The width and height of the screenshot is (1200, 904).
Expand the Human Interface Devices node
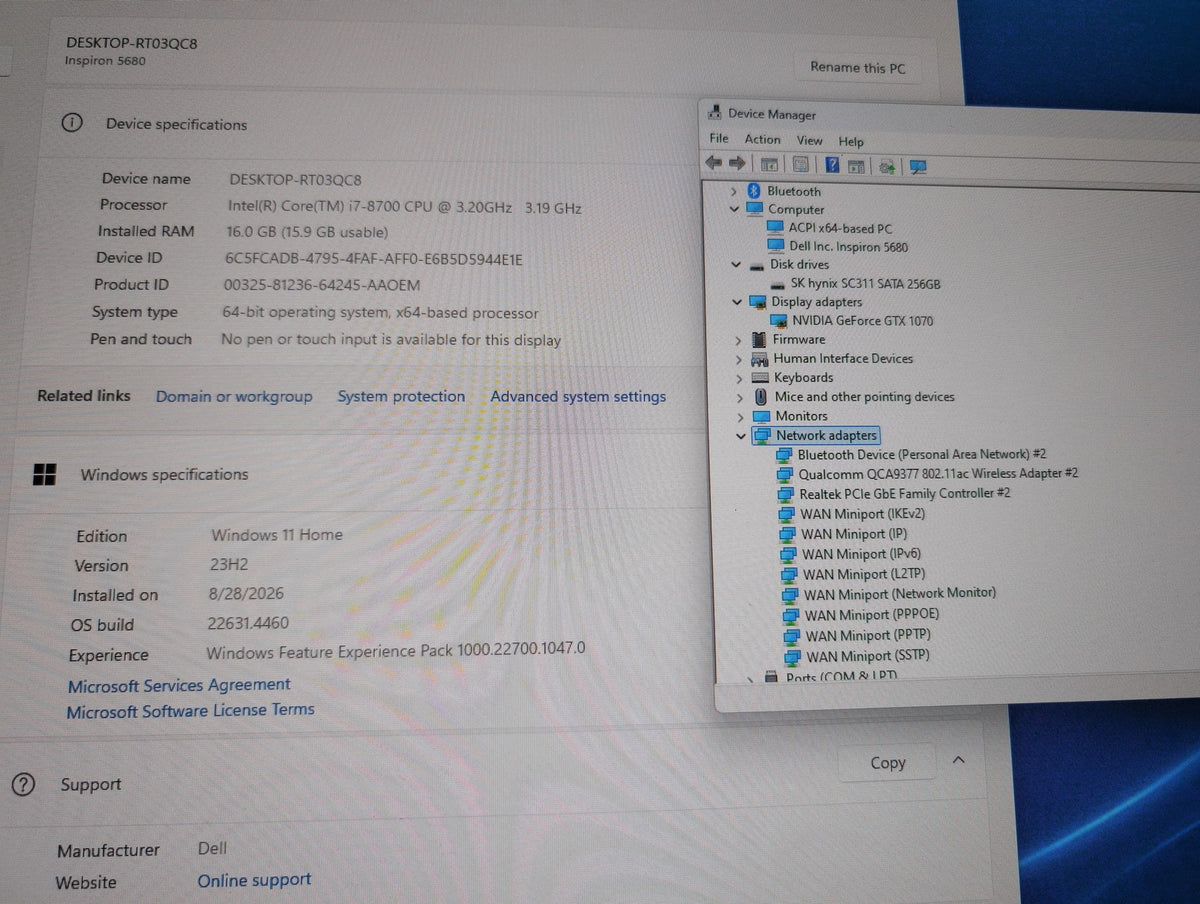[x=738, y=359]
